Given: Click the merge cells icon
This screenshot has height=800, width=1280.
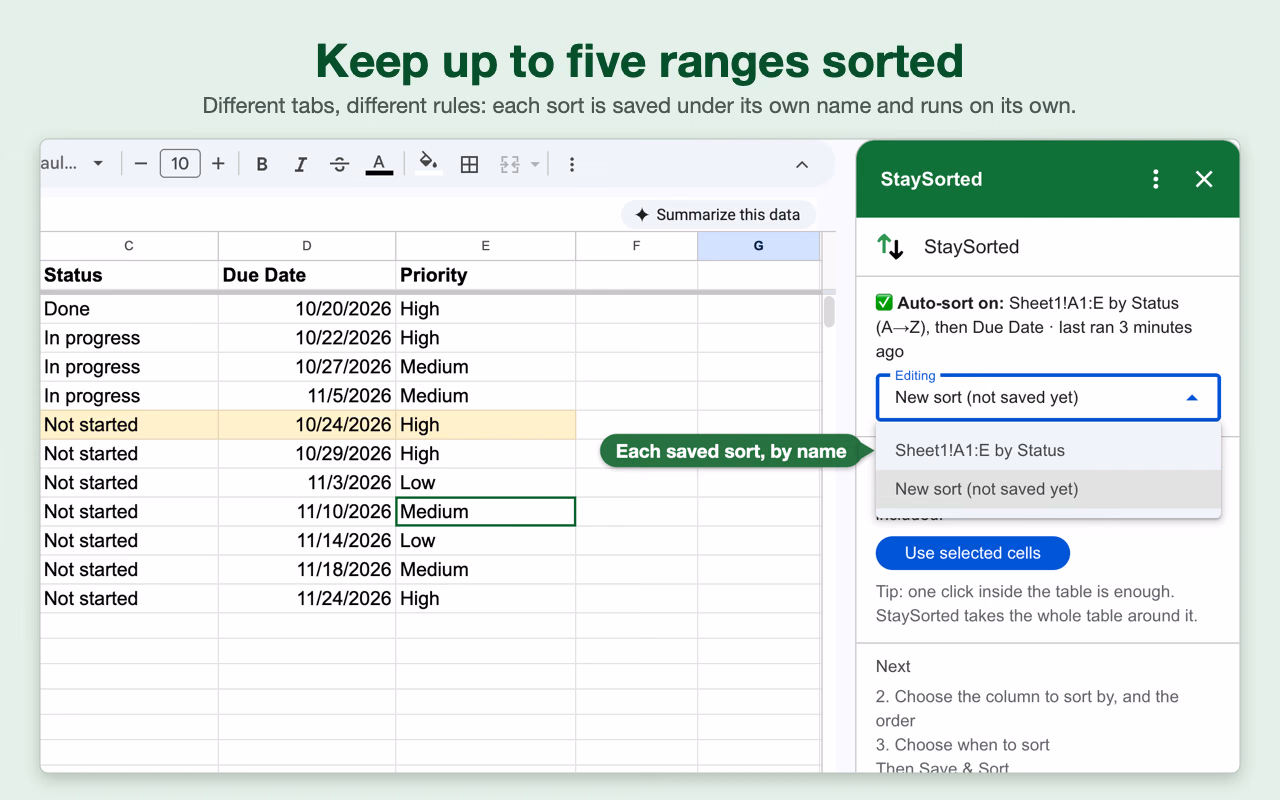Looking at the screenshot, I should coord(510,164).
